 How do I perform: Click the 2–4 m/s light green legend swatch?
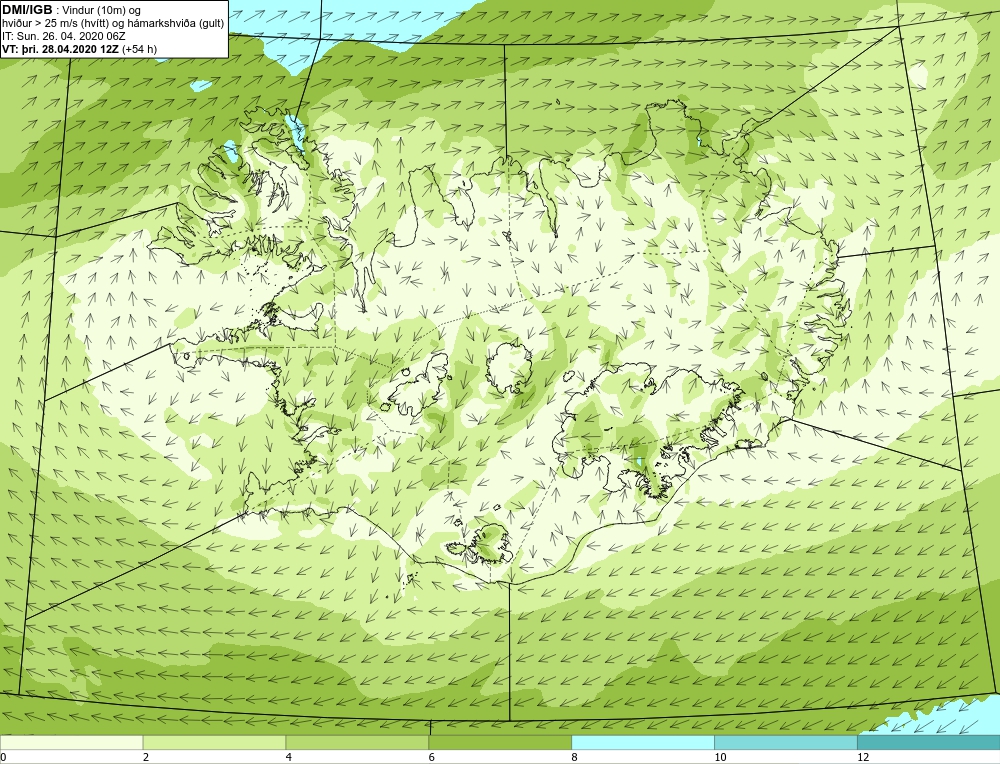click(x=214, y=742)
